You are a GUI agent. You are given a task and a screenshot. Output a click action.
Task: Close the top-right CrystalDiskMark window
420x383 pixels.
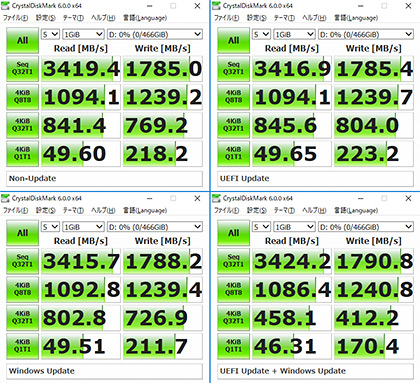408,6
